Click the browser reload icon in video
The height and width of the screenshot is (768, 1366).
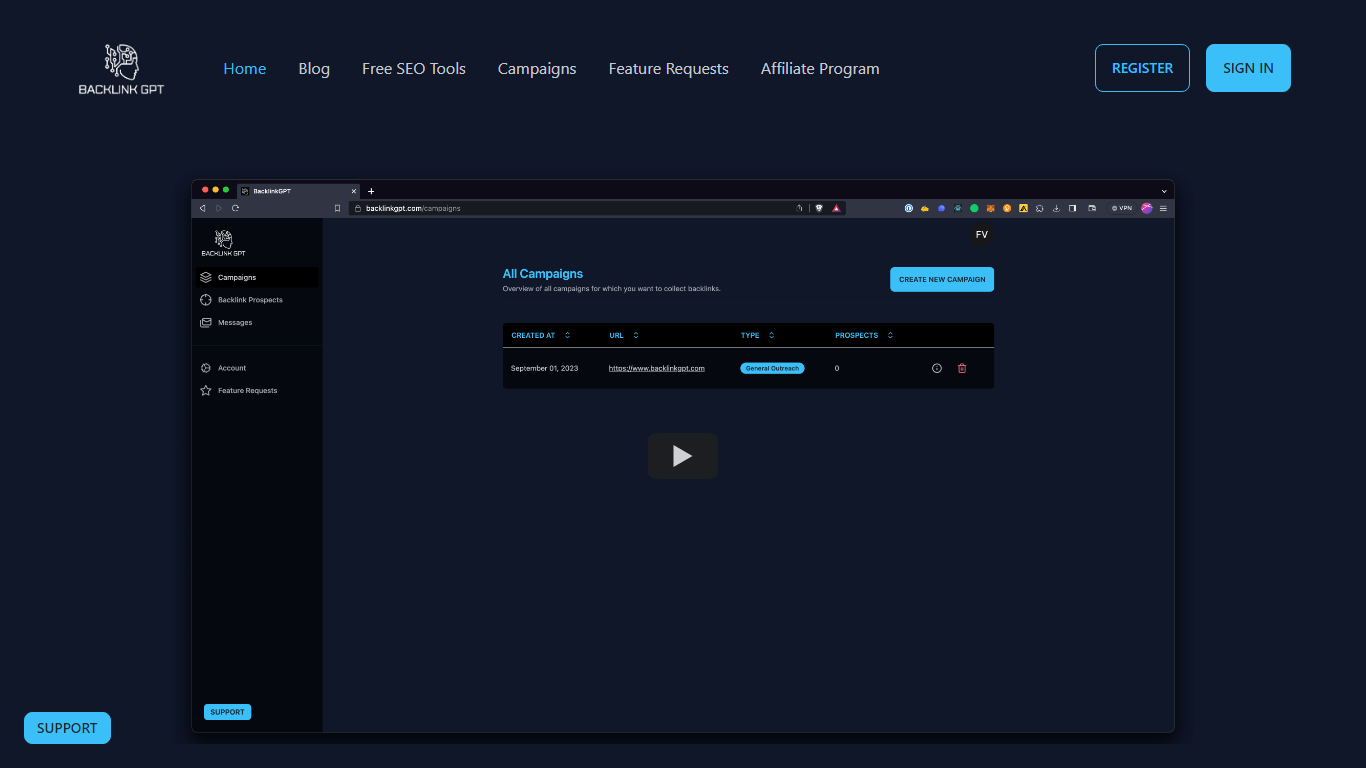[x=235, y=208]
